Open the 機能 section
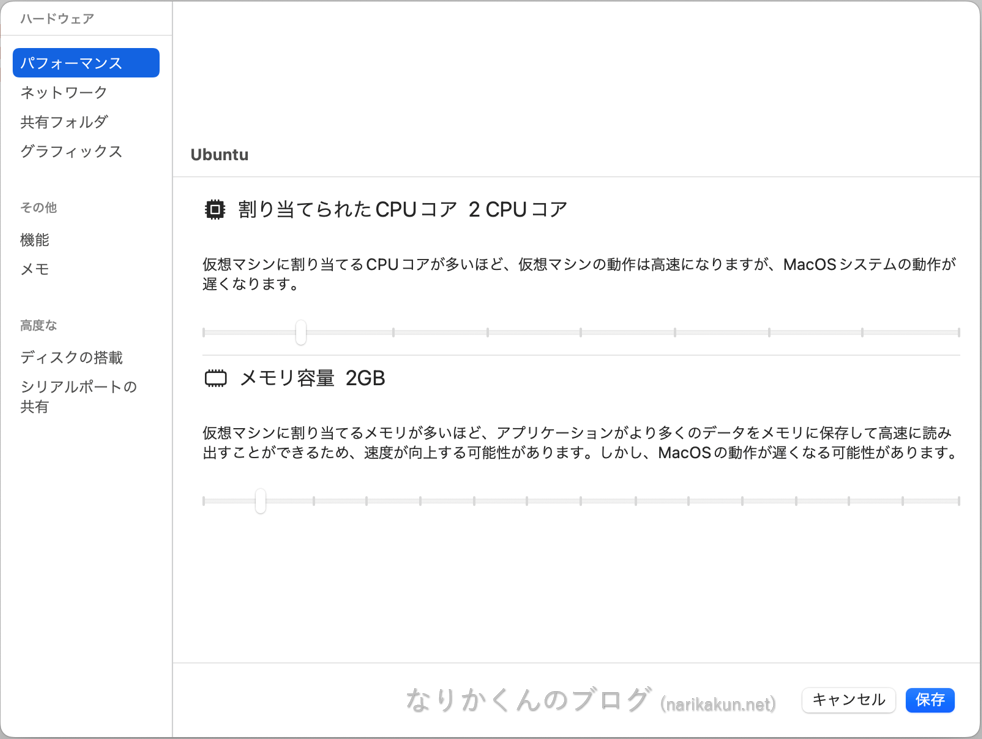 point(34,240)
